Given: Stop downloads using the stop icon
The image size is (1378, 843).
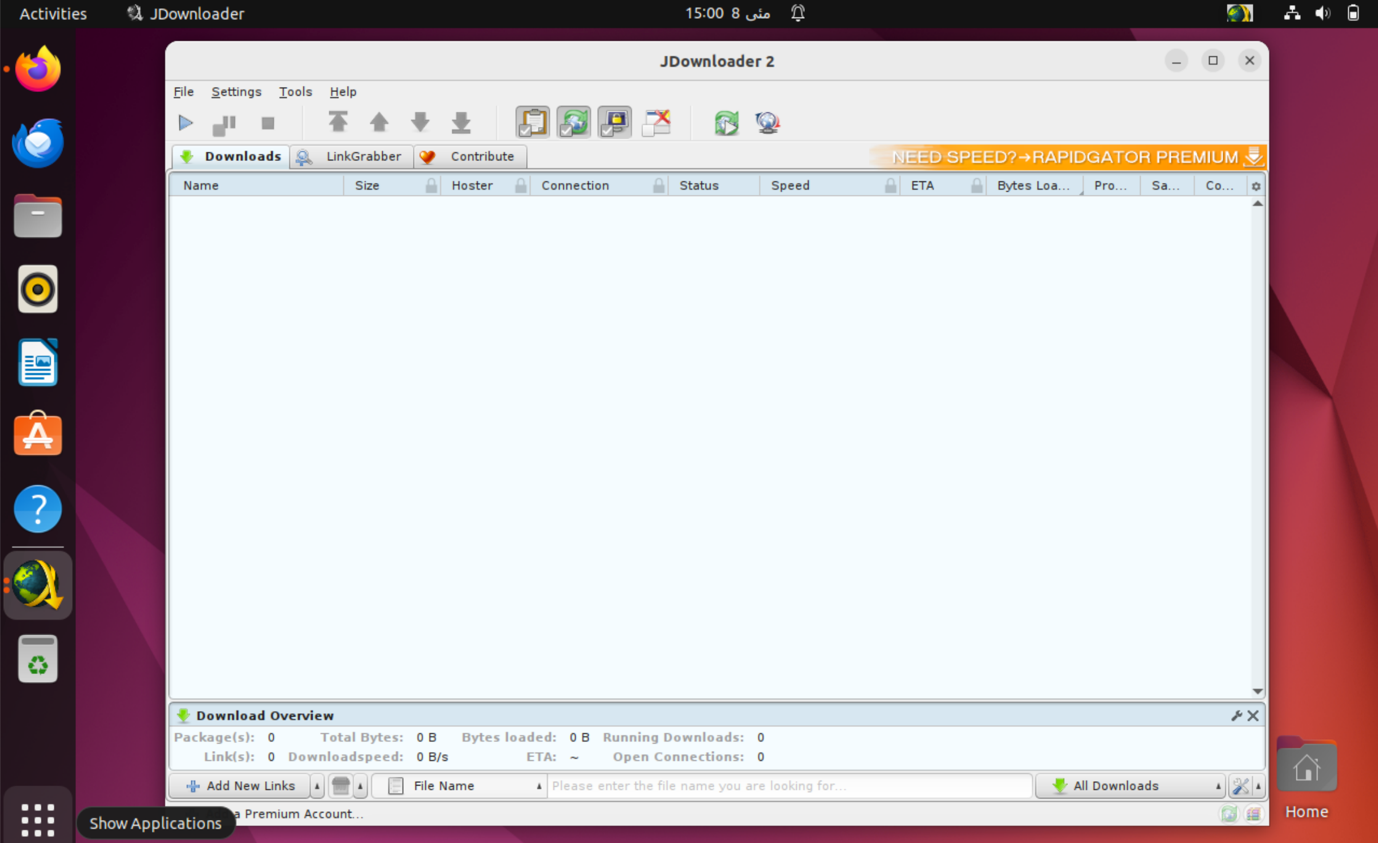Looking at the screenshot, I should [x=266, y=122].
